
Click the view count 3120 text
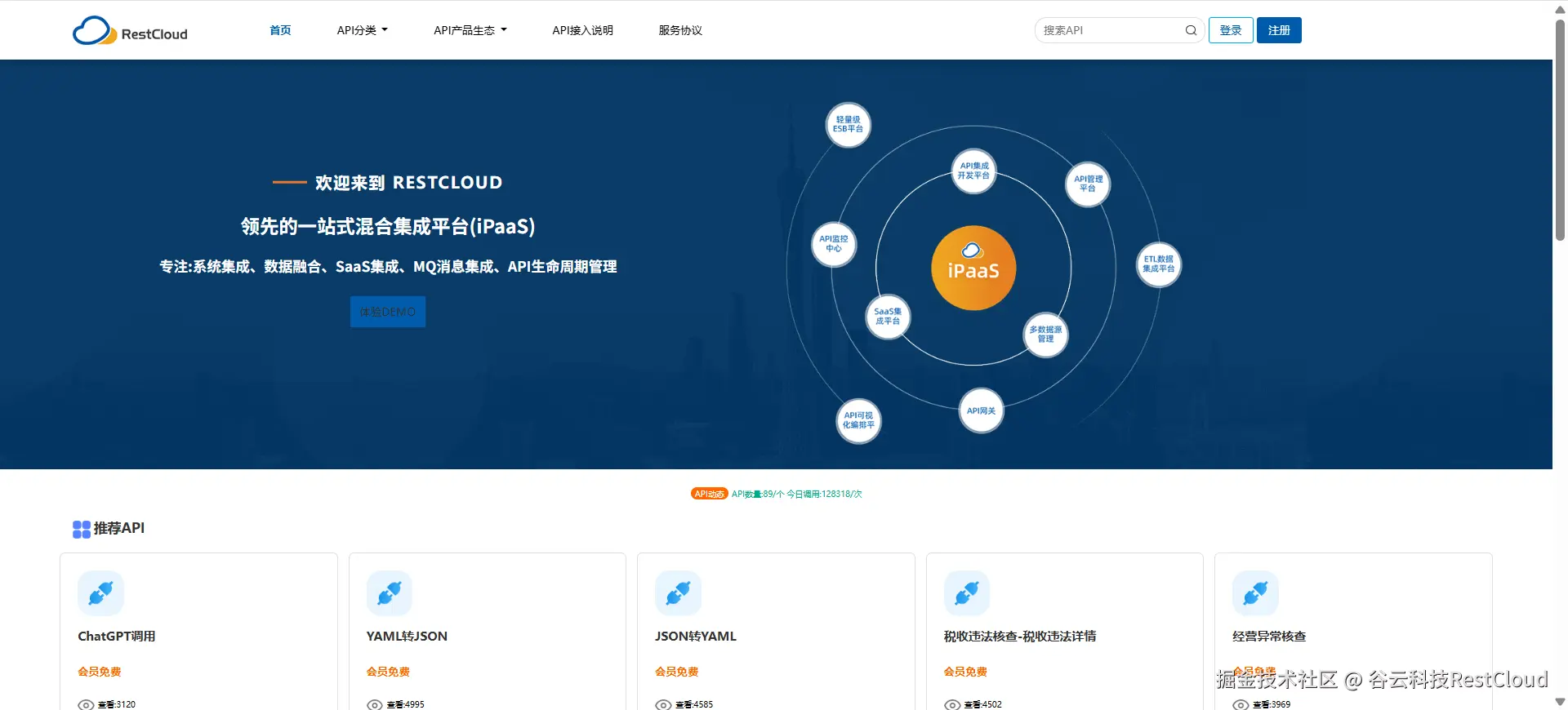click(x=117, y=704)
